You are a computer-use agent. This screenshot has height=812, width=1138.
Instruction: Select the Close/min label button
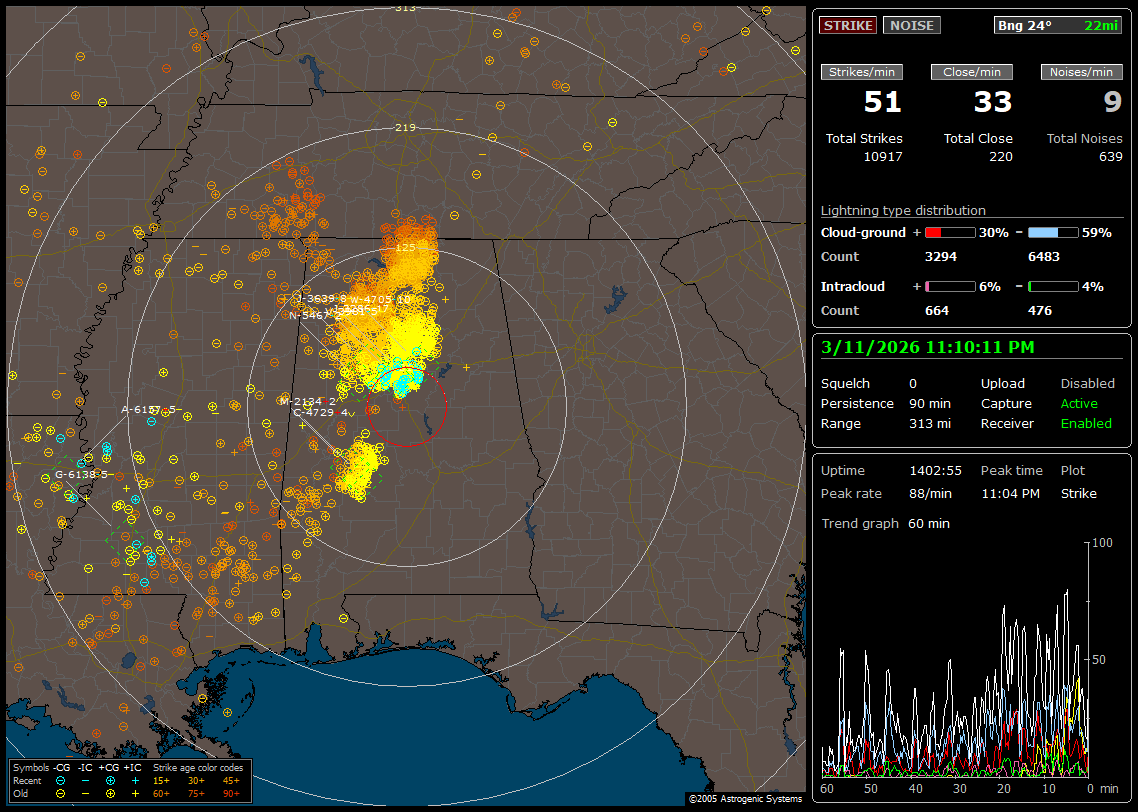click(972, 72)
